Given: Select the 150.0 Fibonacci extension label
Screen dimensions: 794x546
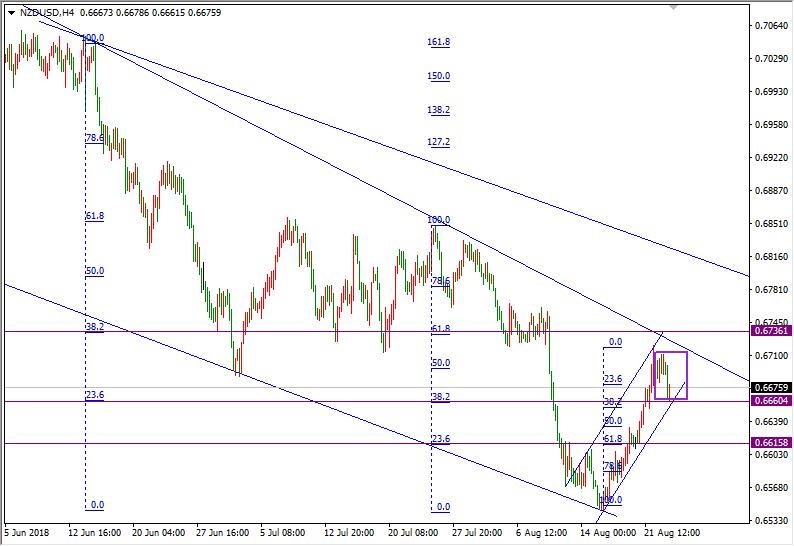Looking at the screenshot, I should click(x=438, y=76).
